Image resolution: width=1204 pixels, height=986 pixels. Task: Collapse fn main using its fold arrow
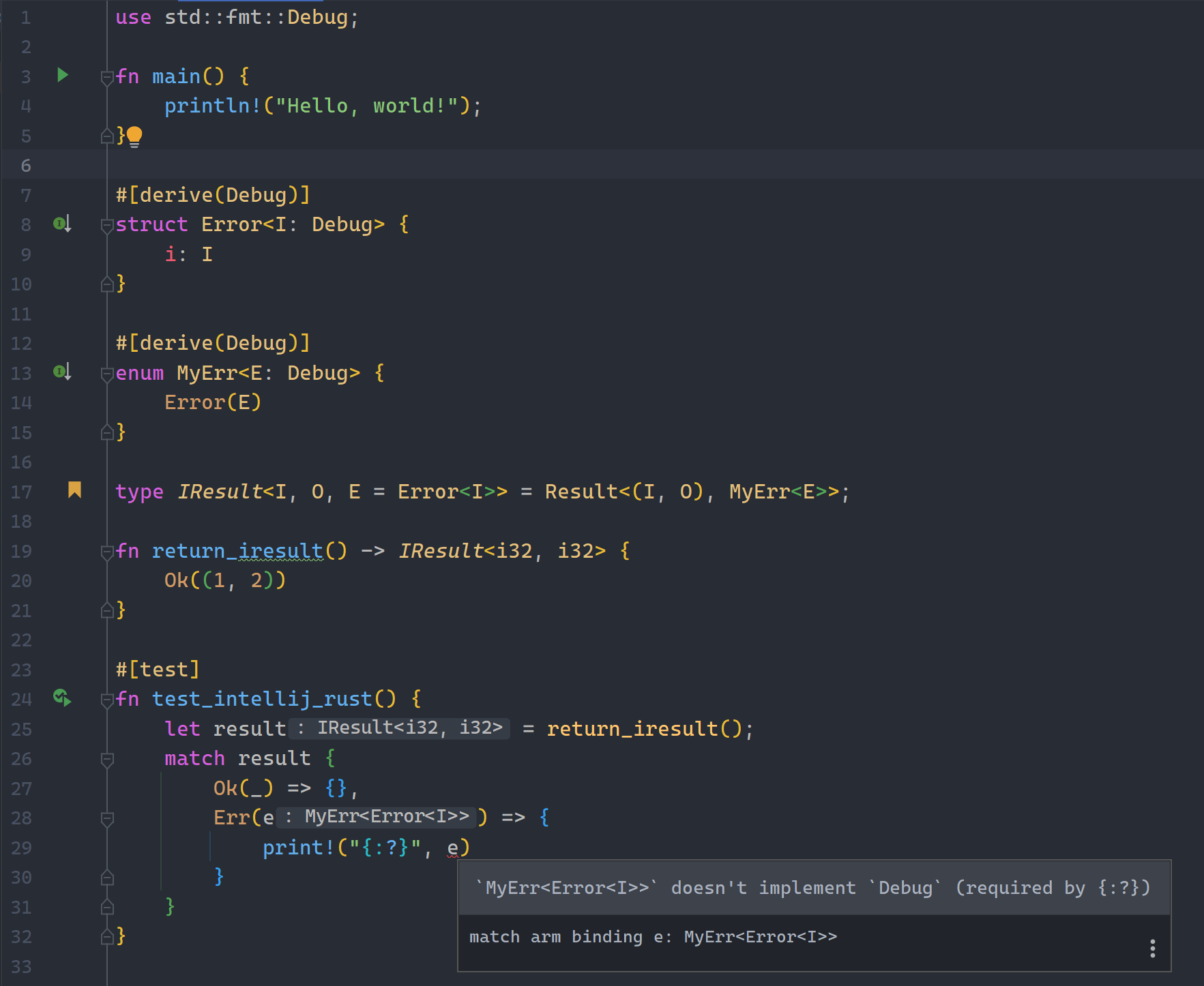point(106,76)
